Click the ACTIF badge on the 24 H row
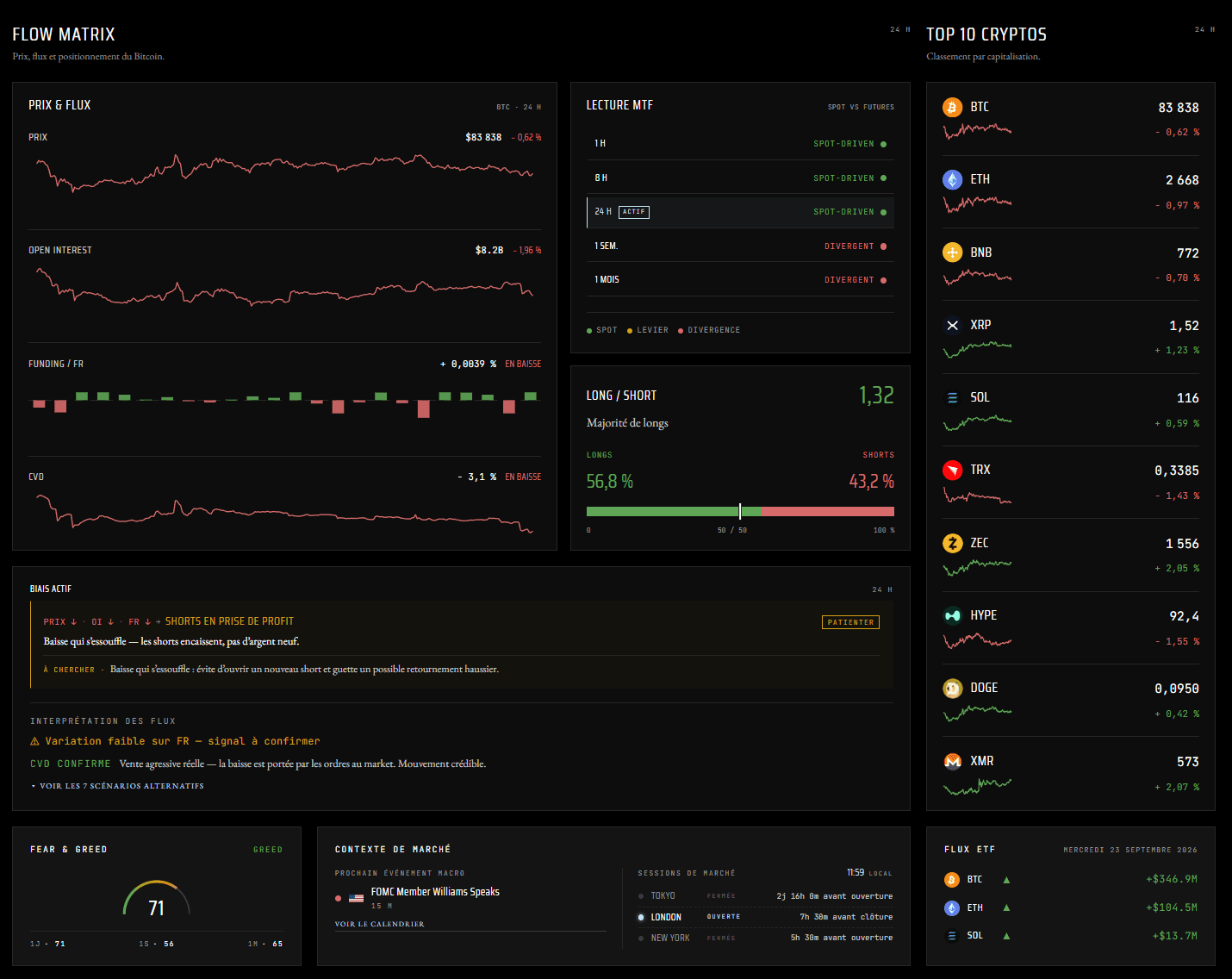 [x=634, y=212]
